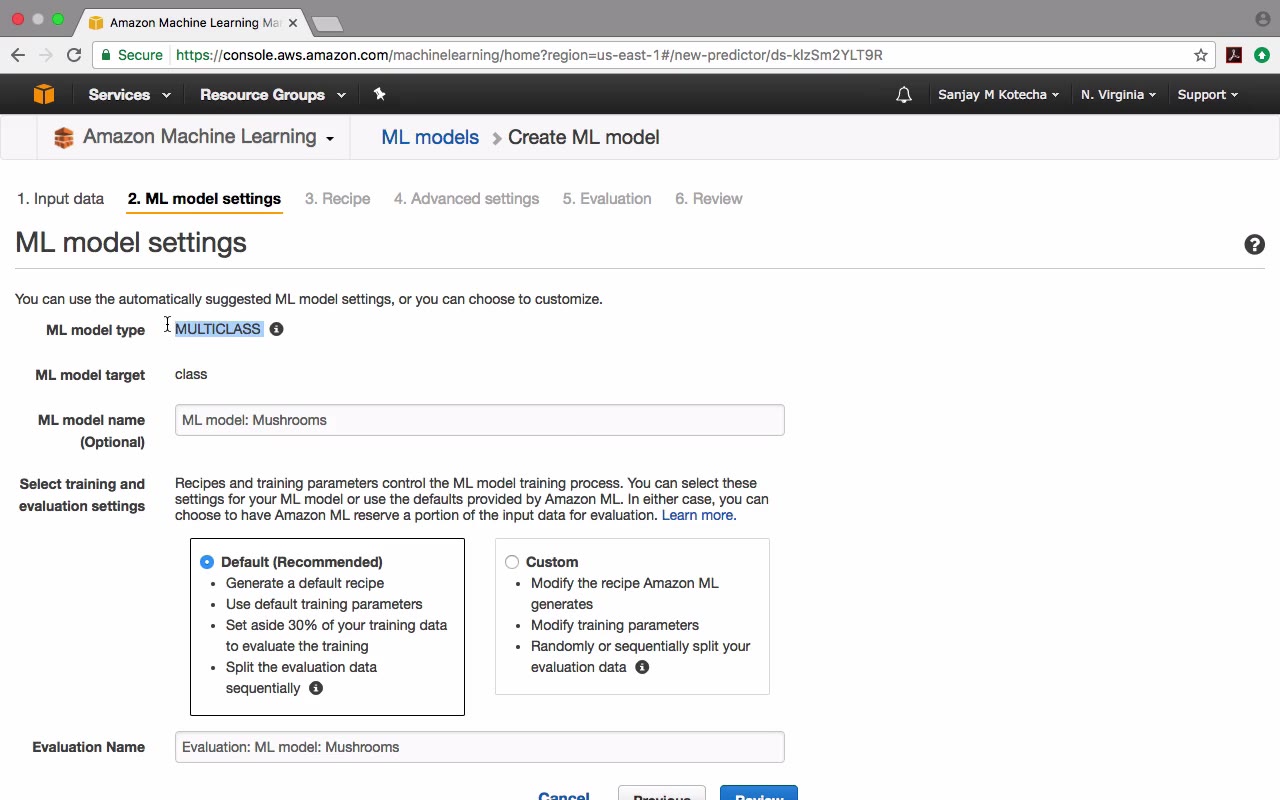1280x800 pixels.
Task: Click the help question mark icon
Action: tap(1254, 245)
